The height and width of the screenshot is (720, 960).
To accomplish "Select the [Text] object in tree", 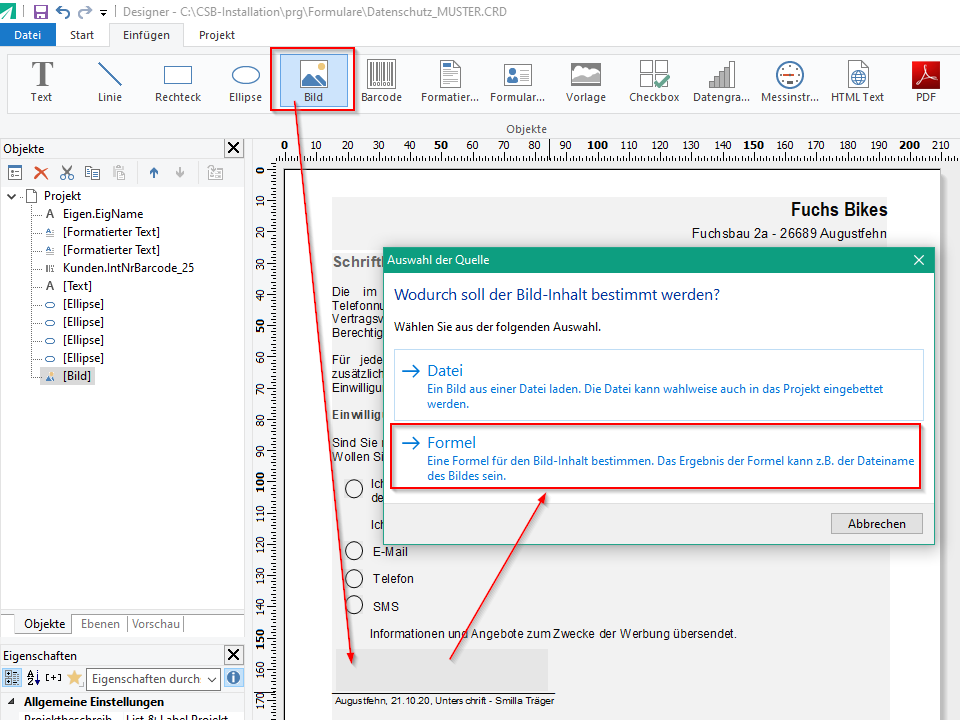I will coord(77,286).
